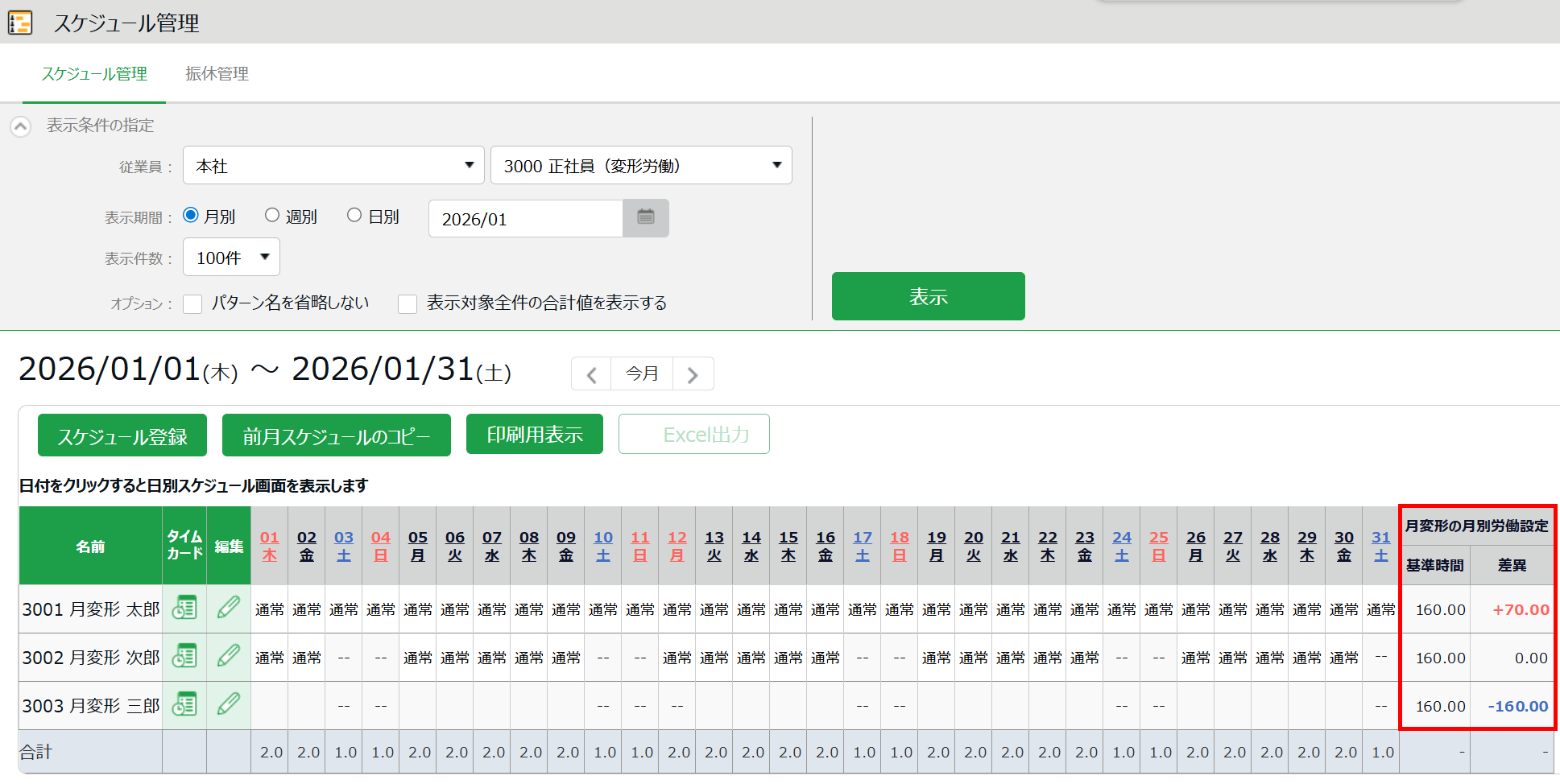Click the 月変形の月別労働設定 column header
1560x784 pixels.
click(1477, 526)
